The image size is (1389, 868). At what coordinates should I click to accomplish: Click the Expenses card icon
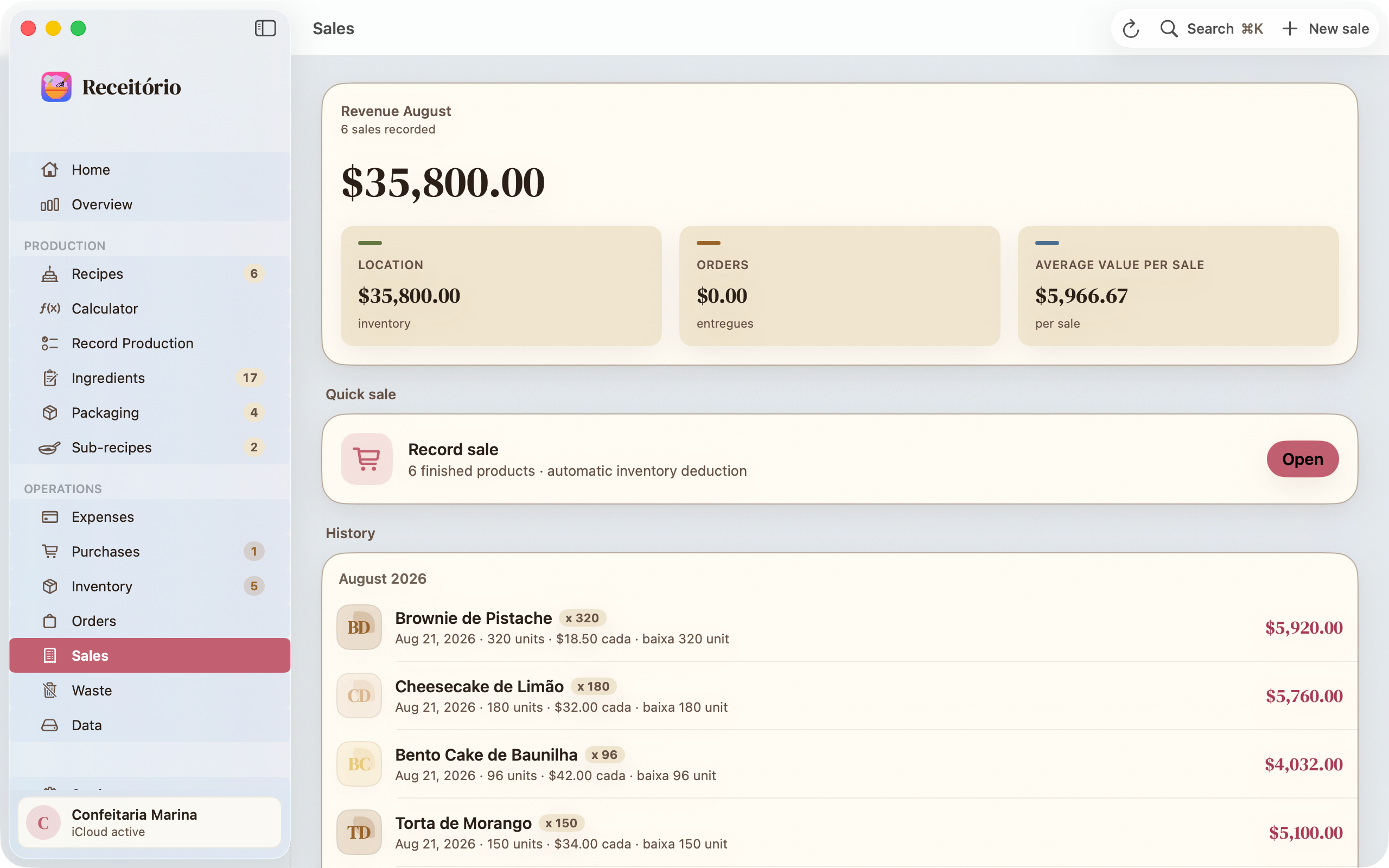pyautogui.click(x=50, y=516)
